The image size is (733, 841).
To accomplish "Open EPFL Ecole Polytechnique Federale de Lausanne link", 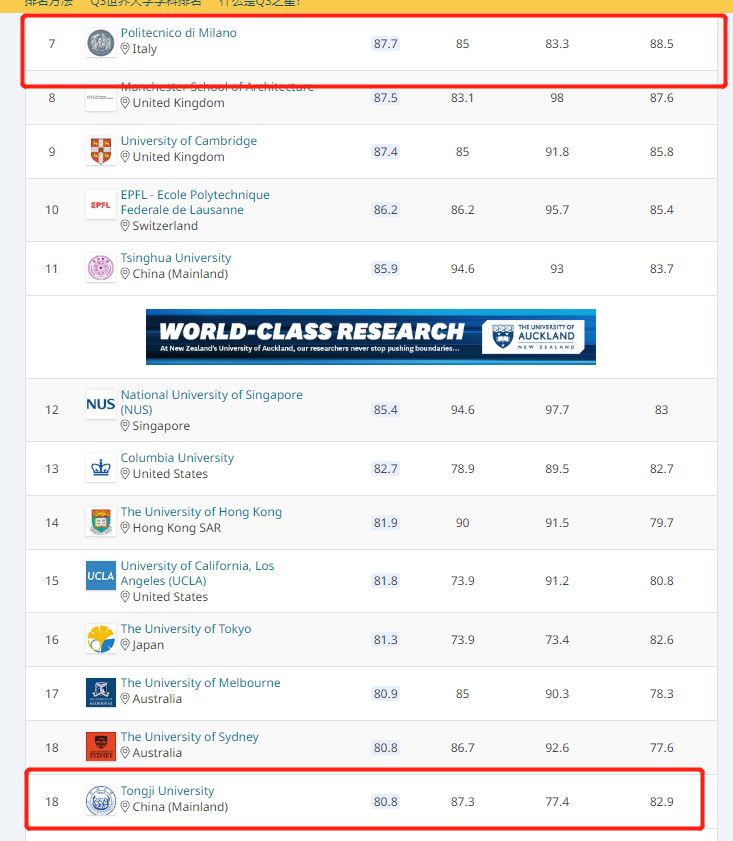I will [x=195, y=202].
